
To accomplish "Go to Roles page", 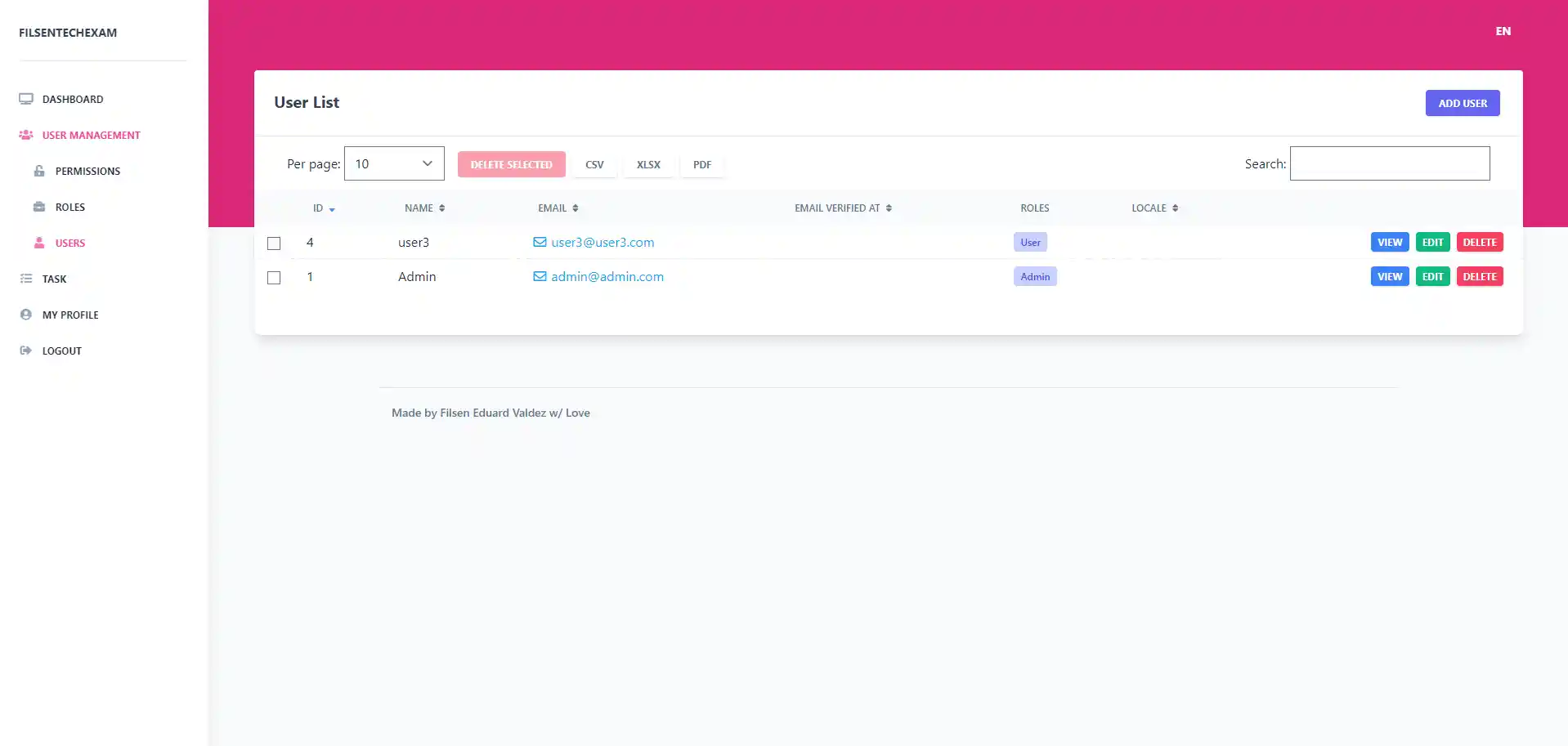I will tap(70, 207).
